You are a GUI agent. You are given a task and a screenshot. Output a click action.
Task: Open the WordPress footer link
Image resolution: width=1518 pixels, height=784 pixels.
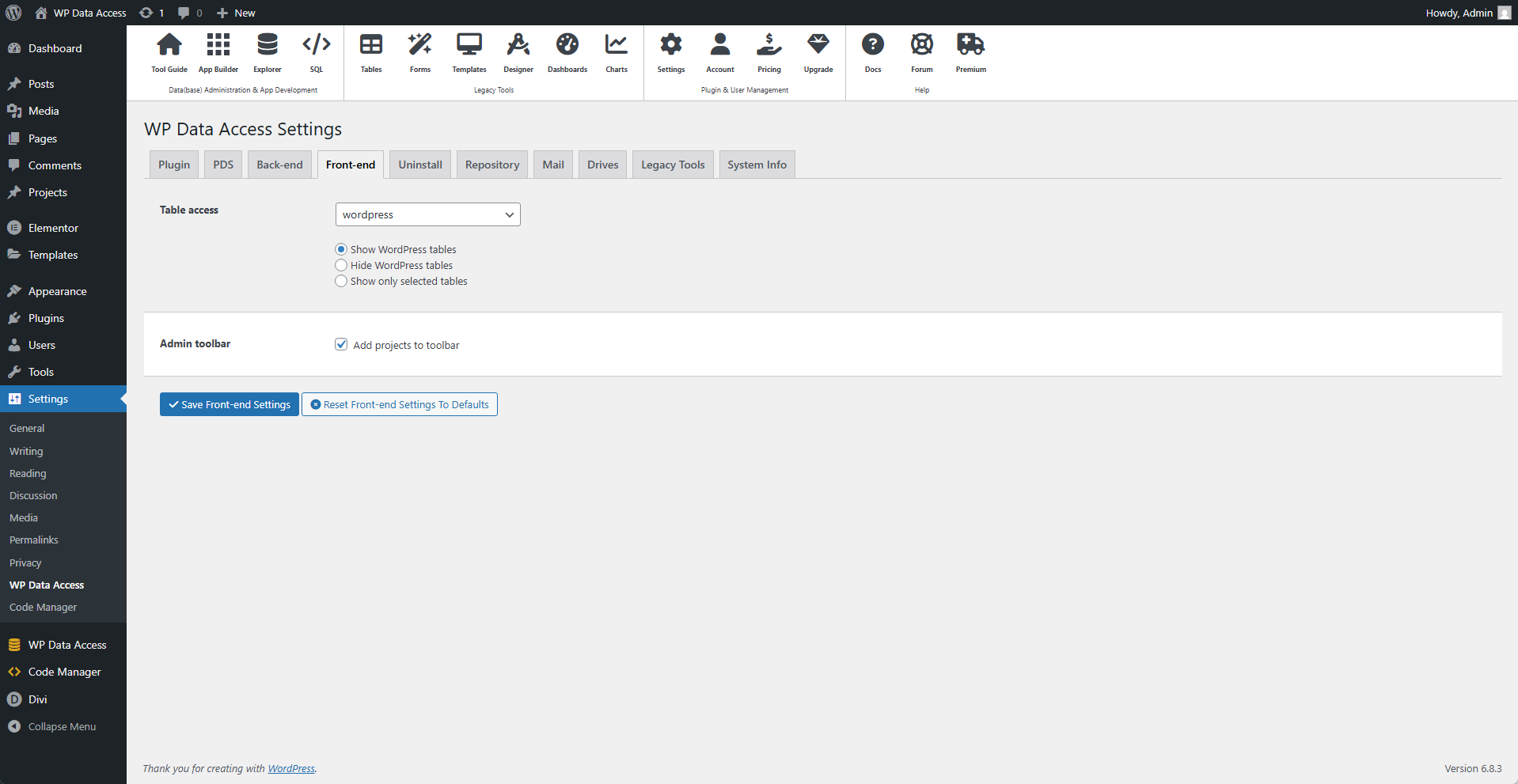(291, 767)
